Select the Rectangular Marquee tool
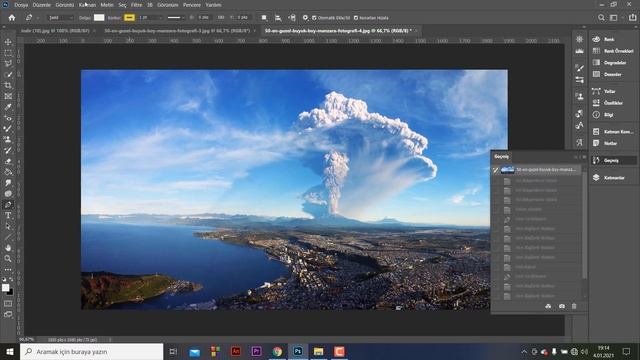 8,53
